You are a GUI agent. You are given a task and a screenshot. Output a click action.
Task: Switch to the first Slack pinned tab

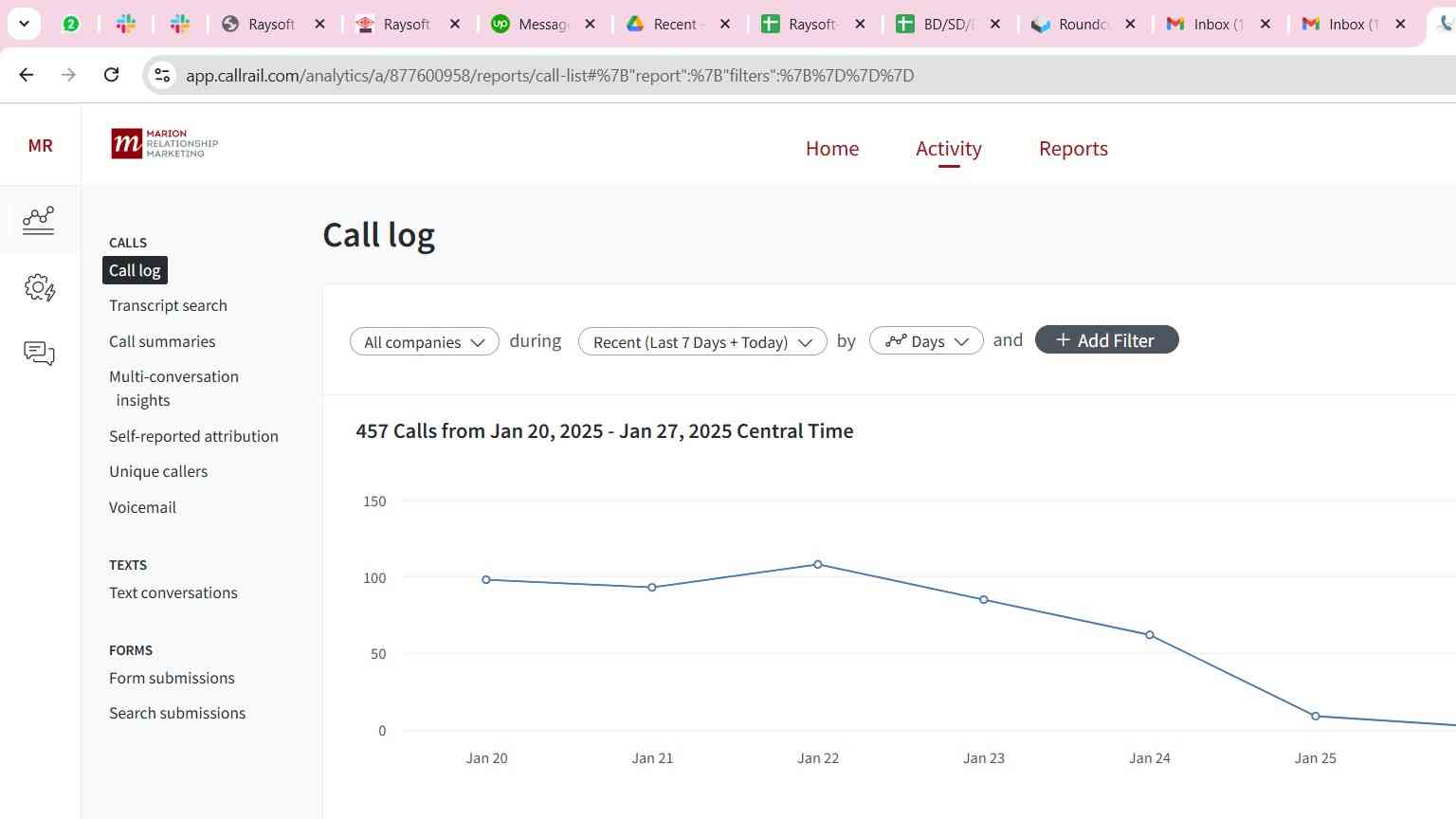126,24
